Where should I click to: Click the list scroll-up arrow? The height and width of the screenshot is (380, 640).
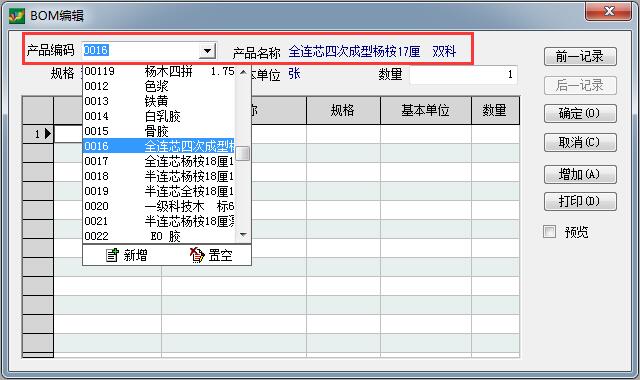pos(243,72)
